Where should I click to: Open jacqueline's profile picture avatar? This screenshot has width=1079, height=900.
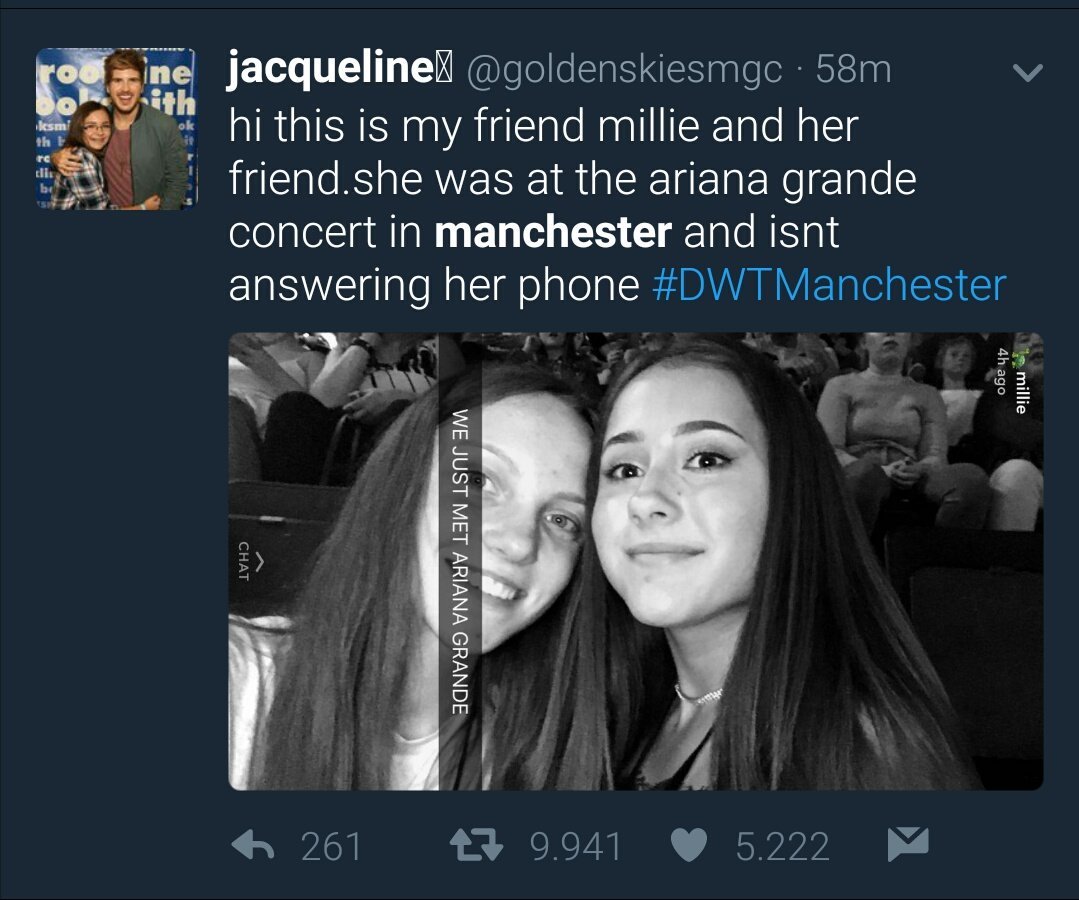pyautogui.click(x=117, y=129)
